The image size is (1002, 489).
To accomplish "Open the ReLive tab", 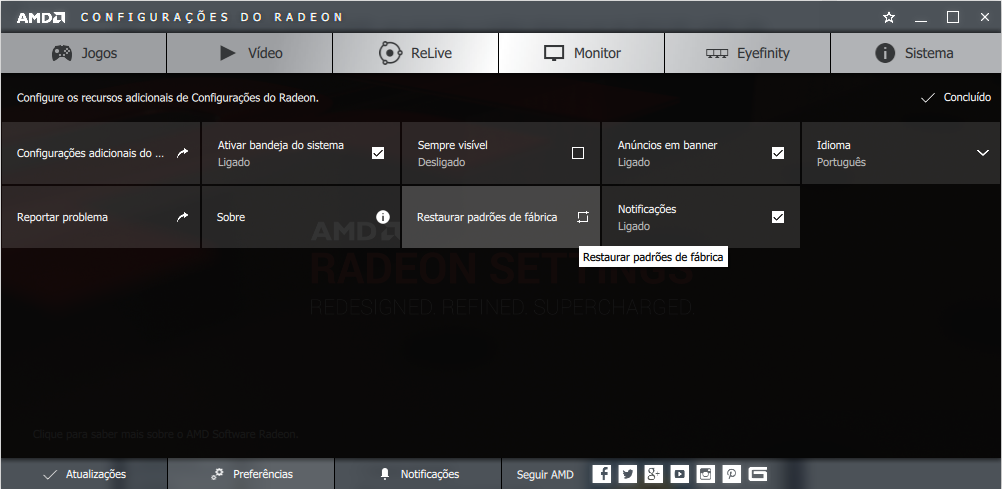I will (416, 53).
